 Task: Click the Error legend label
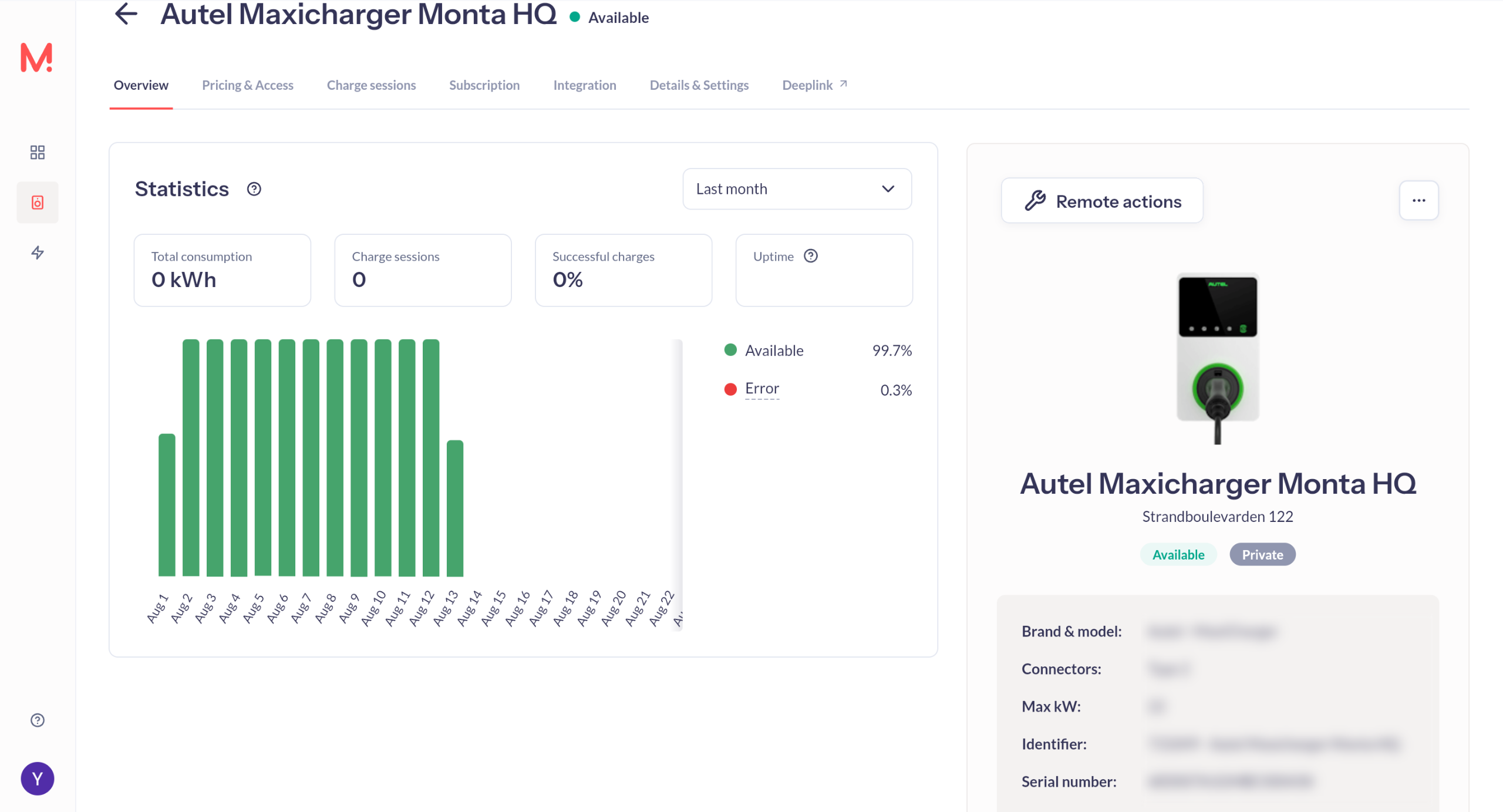coord(762,389)
